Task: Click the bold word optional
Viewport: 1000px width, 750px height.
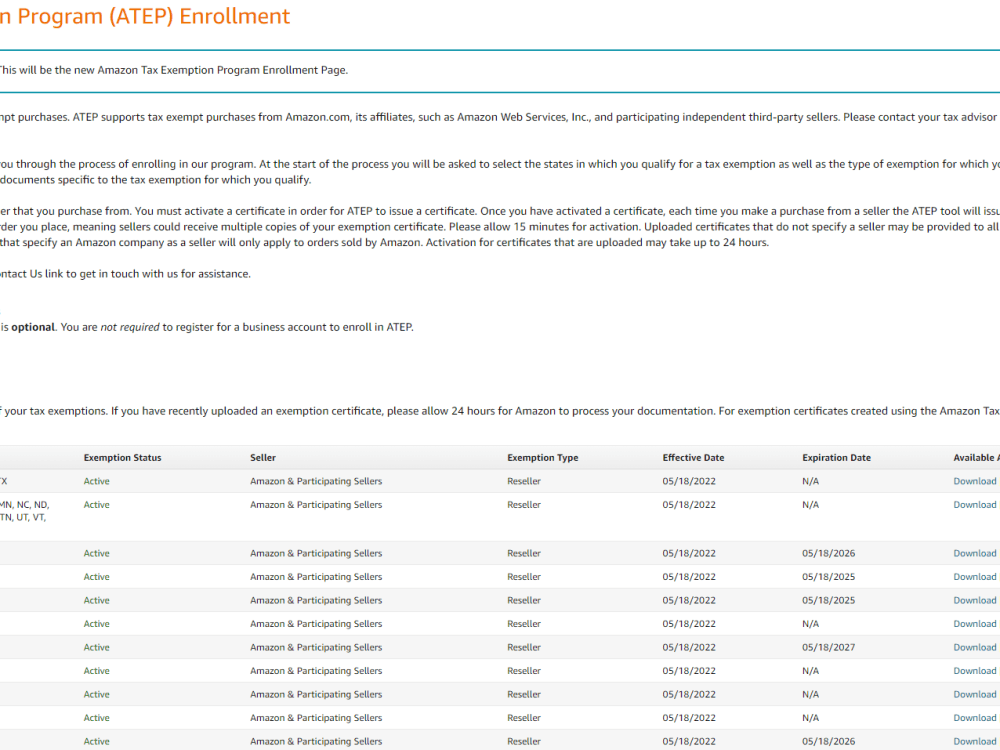Action: pos(33,327)
